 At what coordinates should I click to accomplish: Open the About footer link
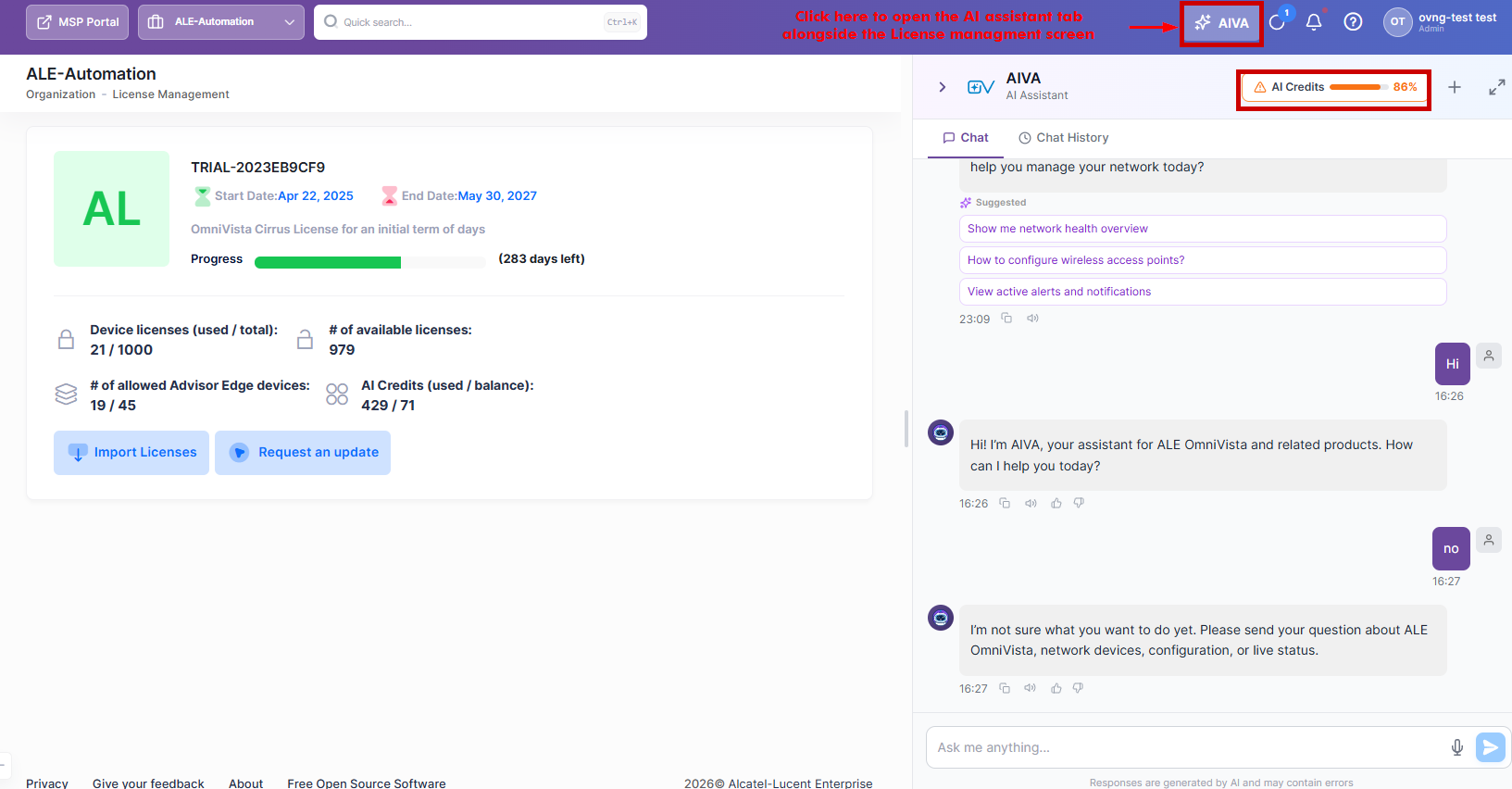point(246,783)
